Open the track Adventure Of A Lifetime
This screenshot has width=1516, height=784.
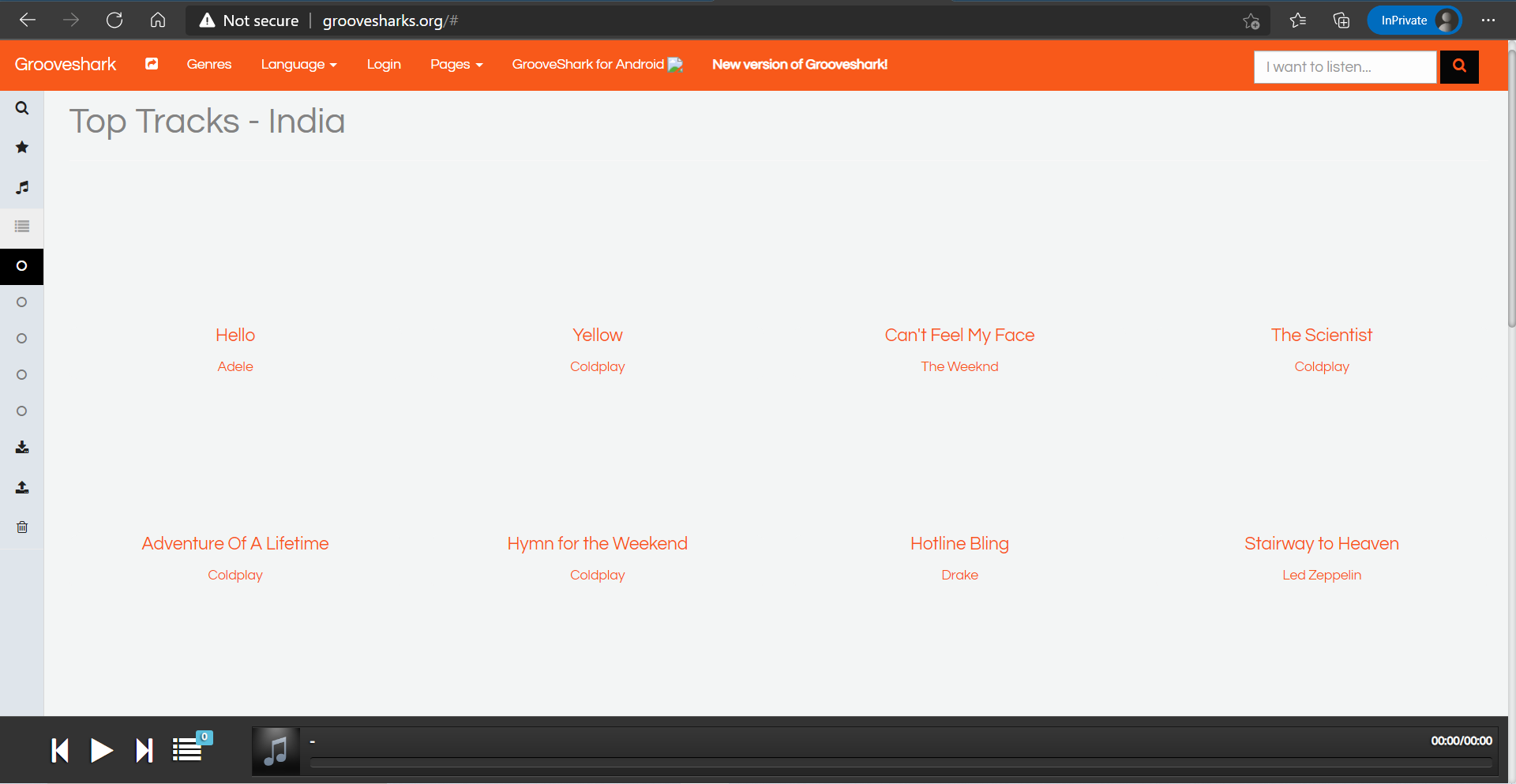[x=235, y=543]
